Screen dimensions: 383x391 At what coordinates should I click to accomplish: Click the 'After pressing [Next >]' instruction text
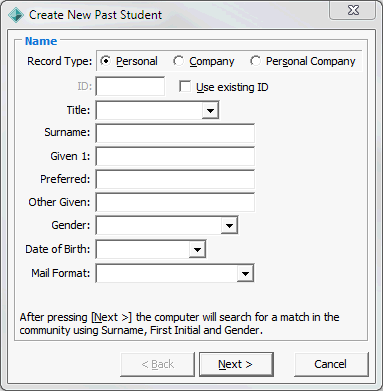[179, 324]
